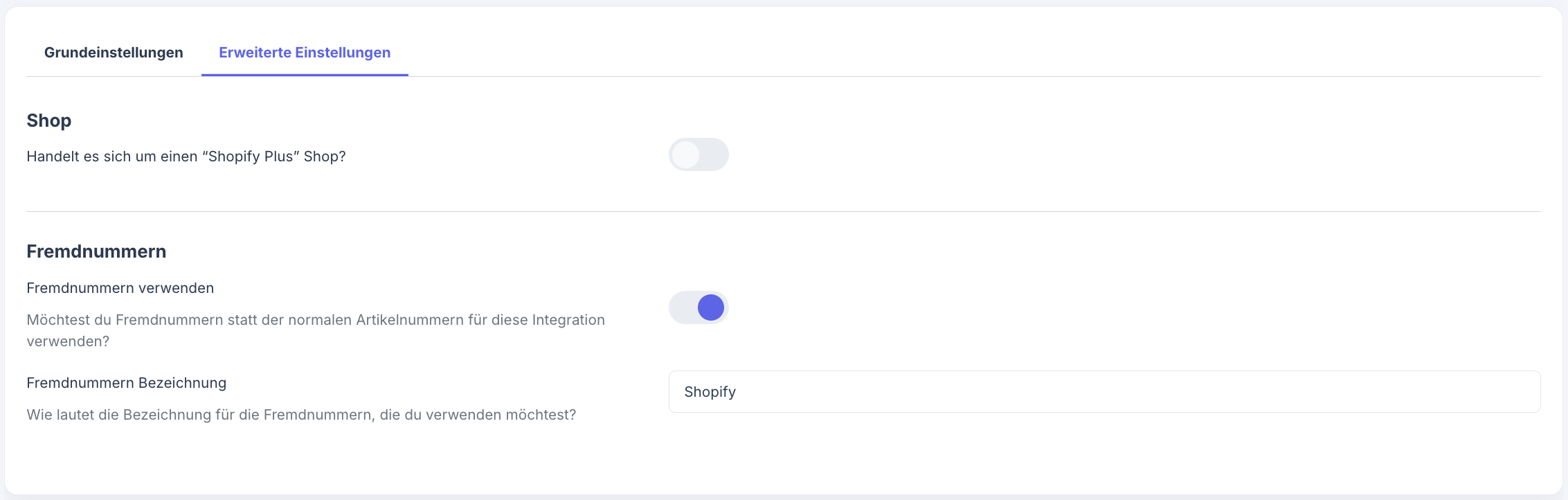Click the blue knob of the Fremdnummern switch
This screenshot has height=500, width=1568.
pyautogui.click(x=711, y=307)
